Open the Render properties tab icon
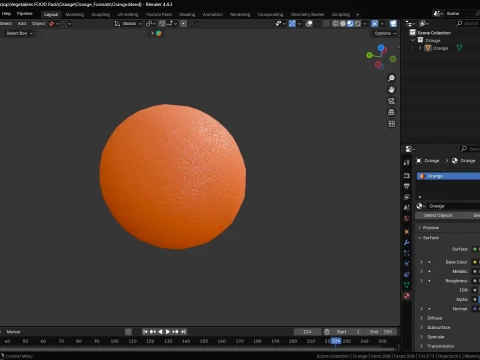This screenshot has width=480, height=360. pos(407,175)
